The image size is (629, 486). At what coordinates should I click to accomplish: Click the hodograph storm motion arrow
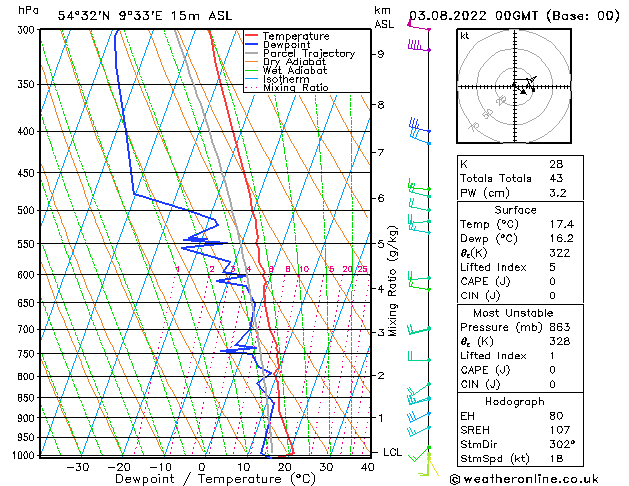522,92
